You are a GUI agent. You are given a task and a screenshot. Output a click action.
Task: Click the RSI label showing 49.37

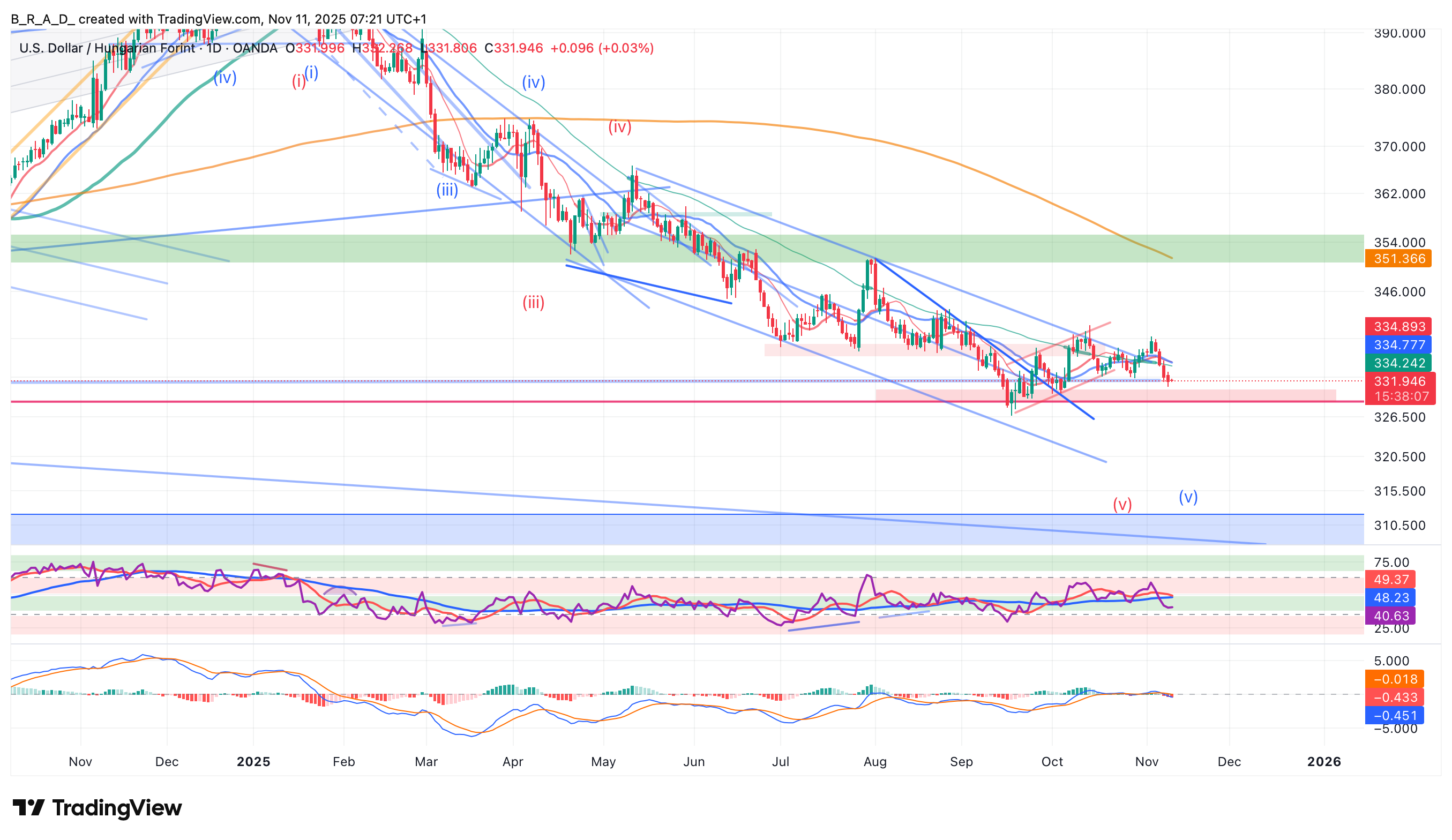1390,580
